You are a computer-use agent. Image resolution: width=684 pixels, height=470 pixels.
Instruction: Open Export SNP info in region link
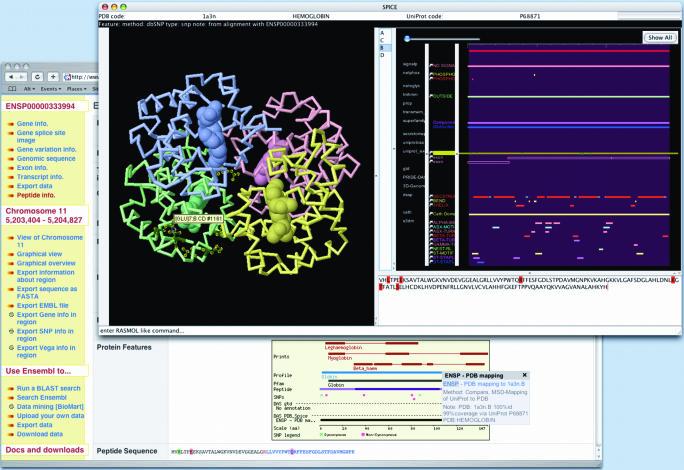tap(45, 335)
